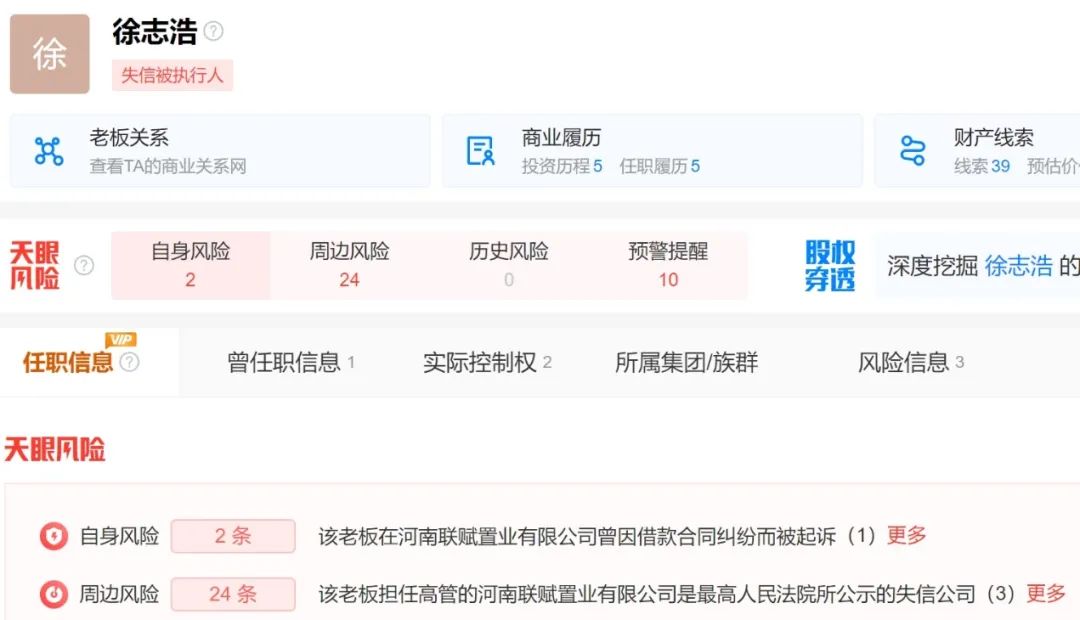1080x620 pixels.
Task: Select the 历史风险 0 risk tab
Action: (508, 265)
